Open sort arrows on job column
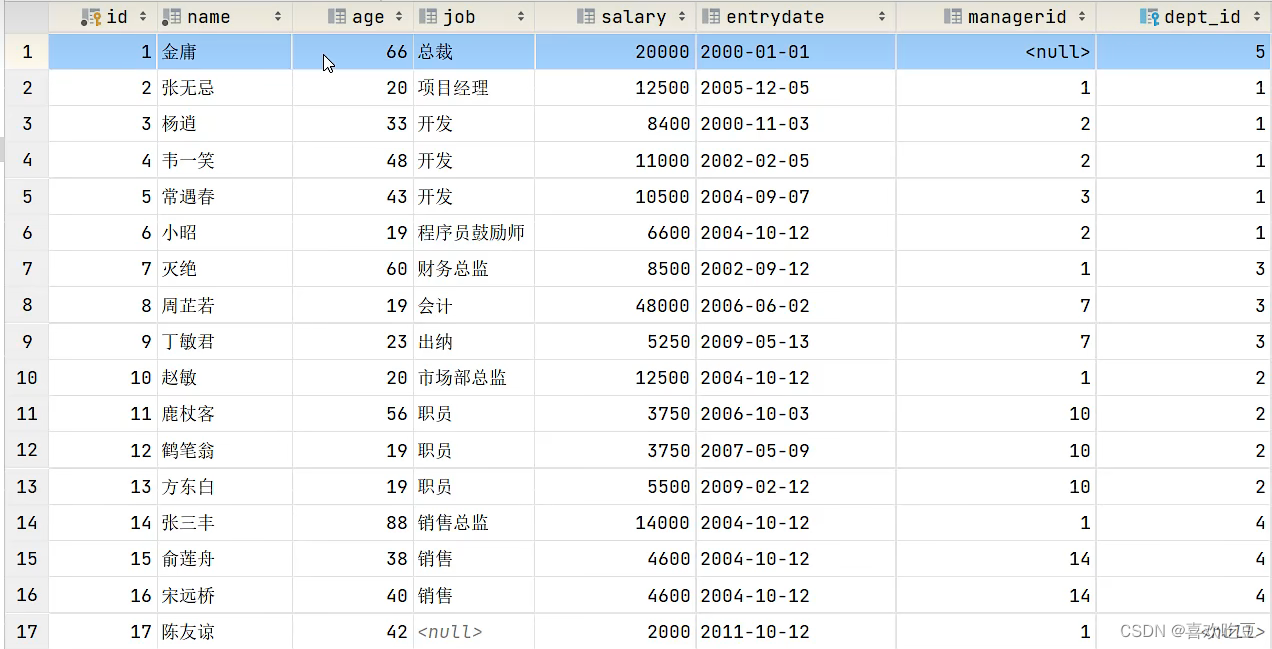This screenshot has width=1272, height=649. point(520,17)
